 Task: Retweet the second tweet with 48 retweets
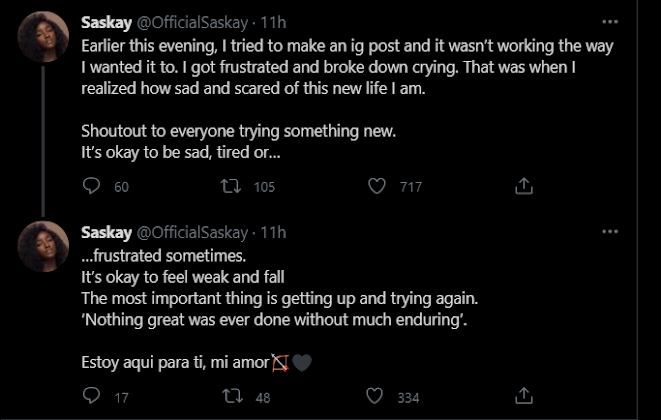(232, 397)
